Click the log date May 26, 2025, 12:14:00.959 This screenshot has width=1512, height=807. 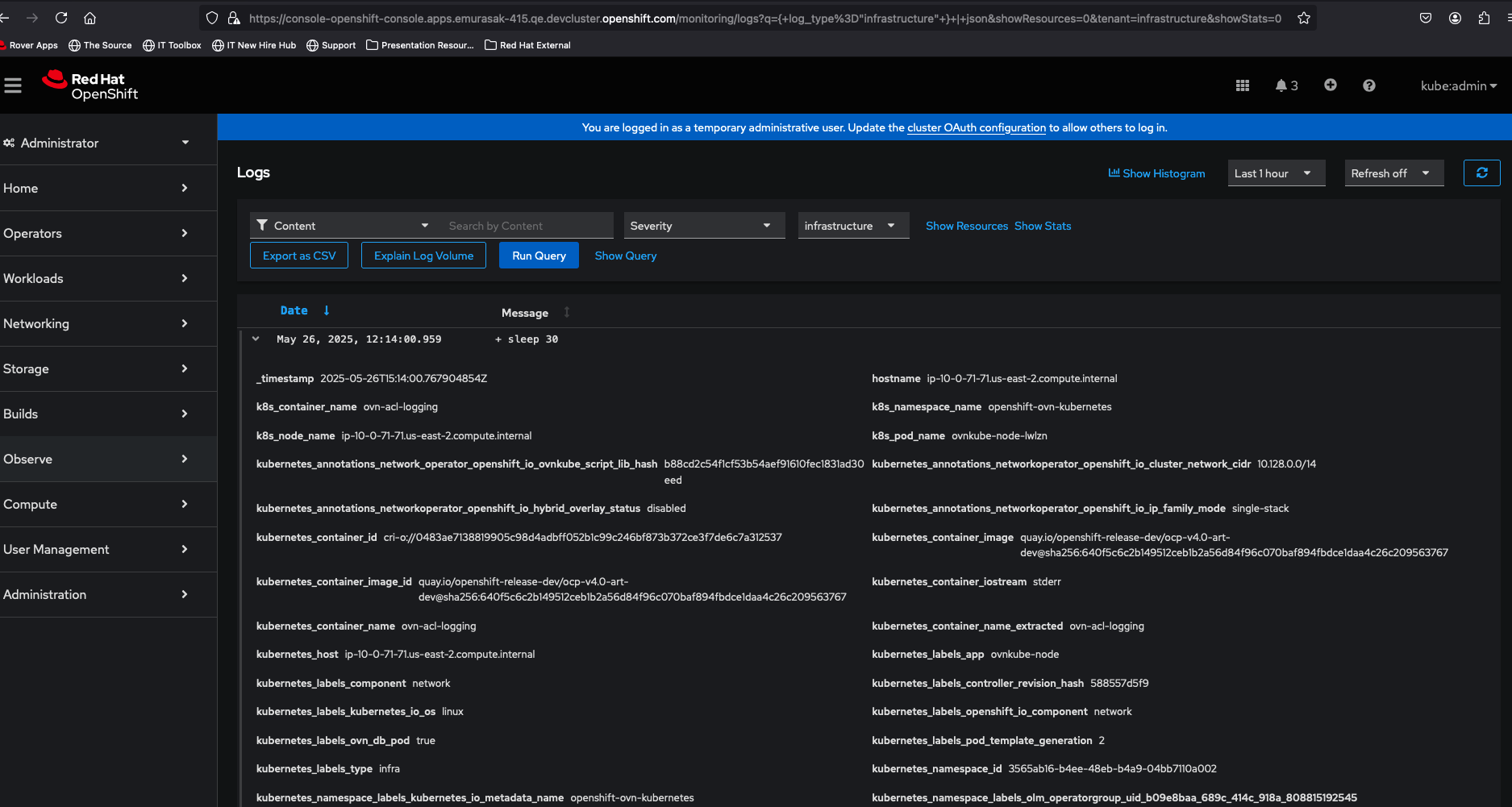click(359, 339)
